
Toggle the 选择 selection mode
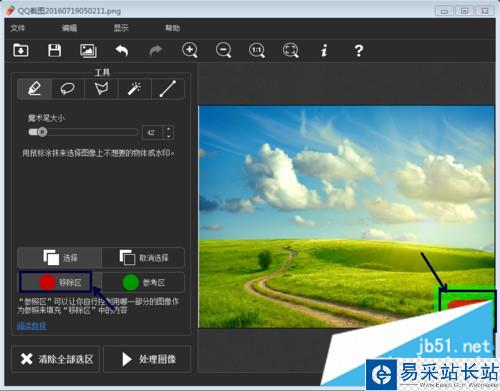click(x=59, y=257)
